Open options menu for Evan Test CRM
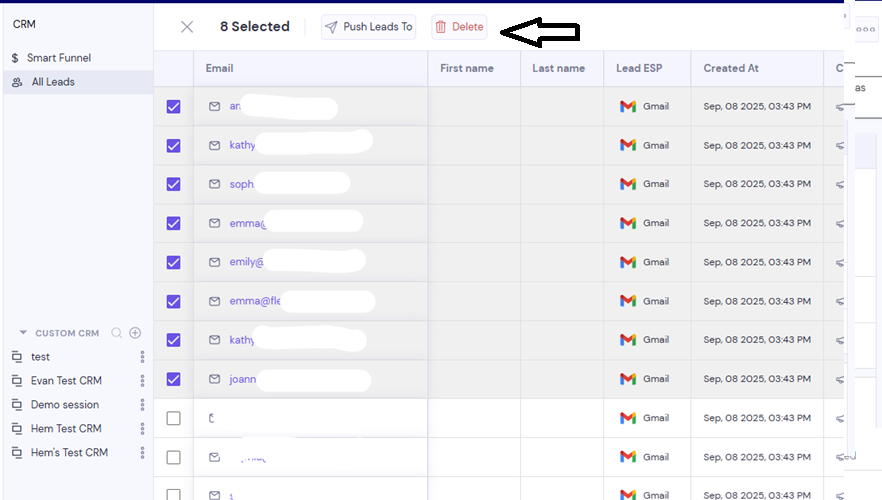The height and width of the screenshot is (500, 882). coord(142,381)
